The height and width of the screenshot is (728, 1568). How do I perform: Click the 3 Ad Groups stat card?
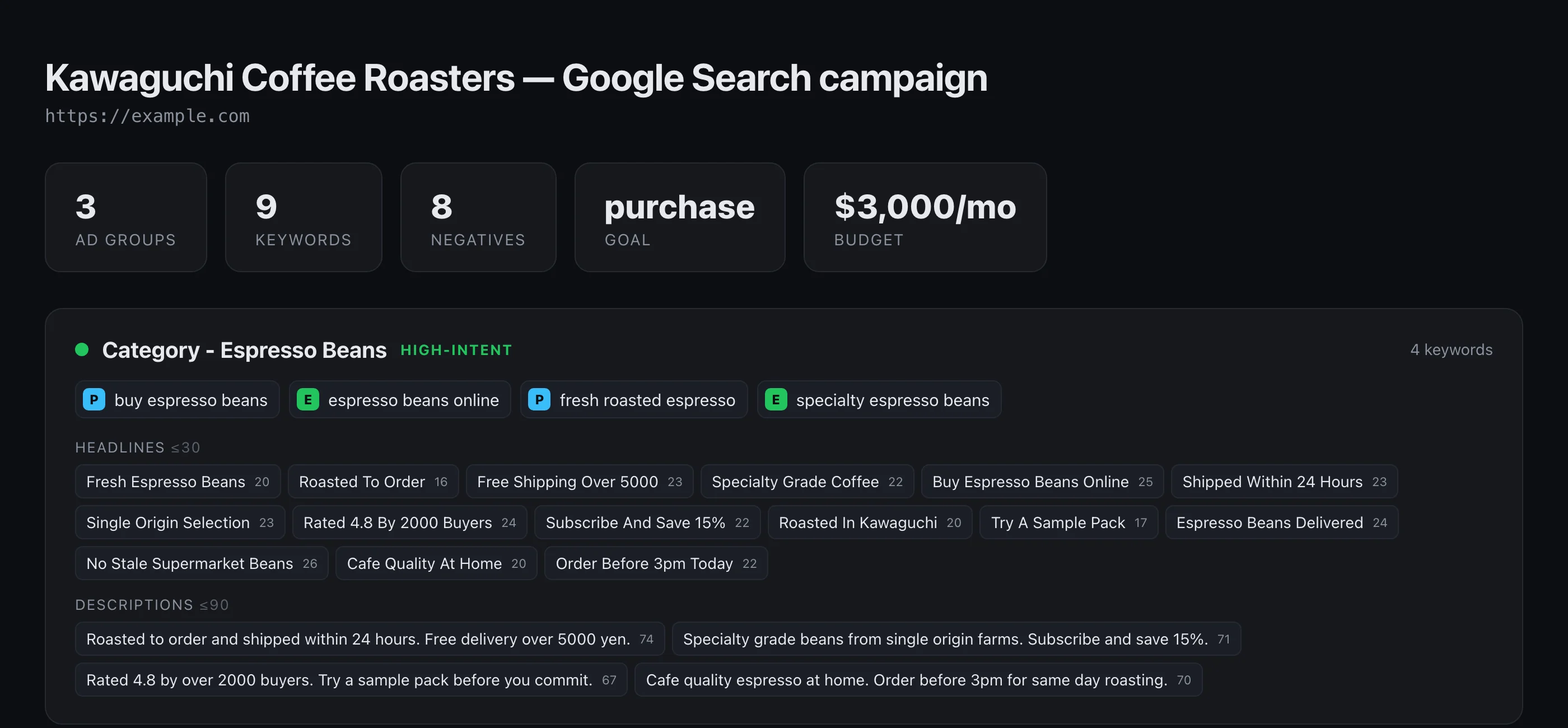pos(126,217)
